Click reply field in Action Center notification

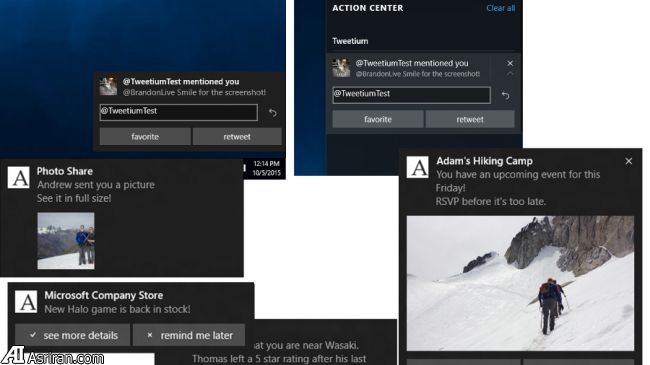tap(411, 95)
